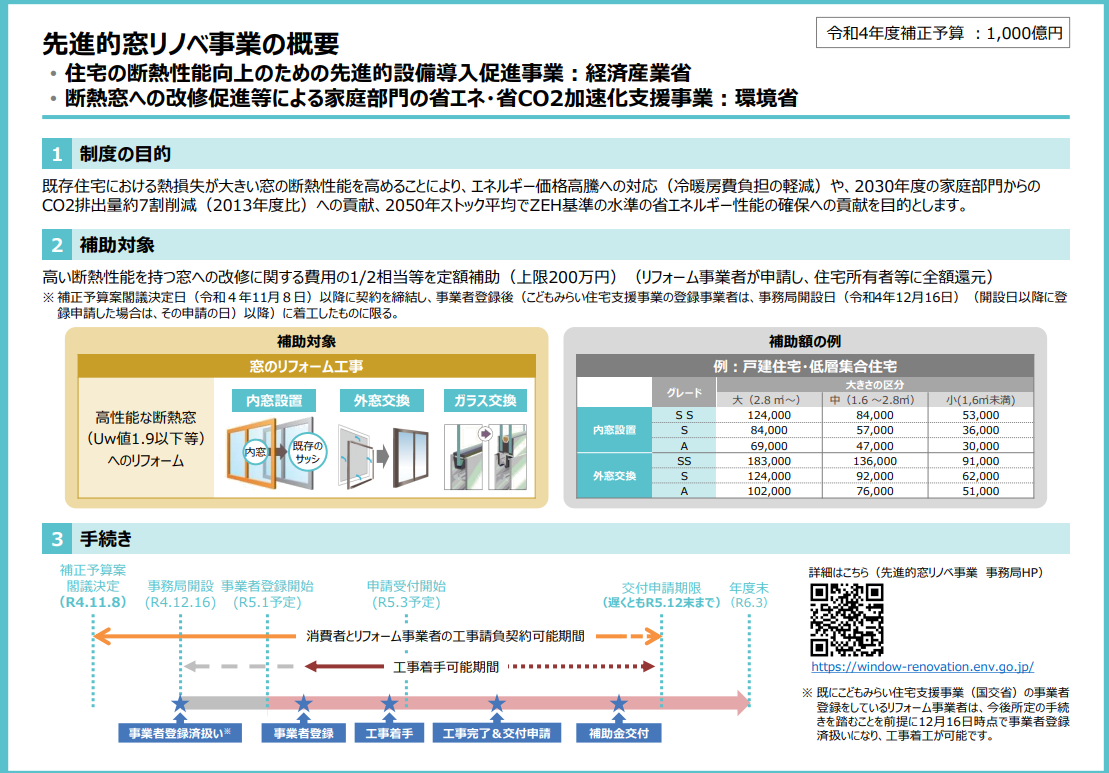Screen dimensions: 1109x773
Task: Click the 大(2.8㎡~) column header
Action: click(x=769, y=400)
